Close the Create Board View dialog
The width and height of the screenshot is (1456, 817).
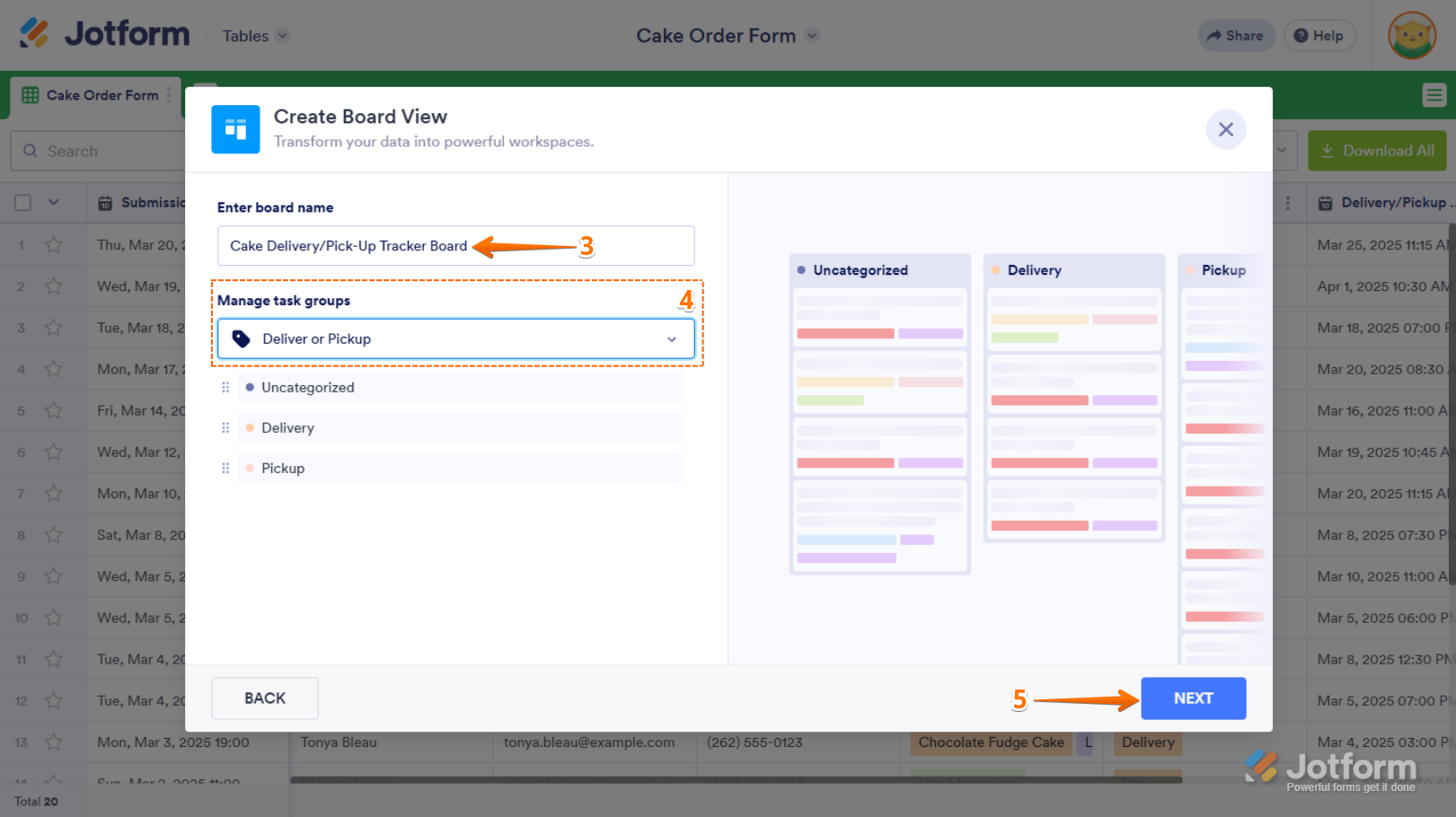(1225, 129)
